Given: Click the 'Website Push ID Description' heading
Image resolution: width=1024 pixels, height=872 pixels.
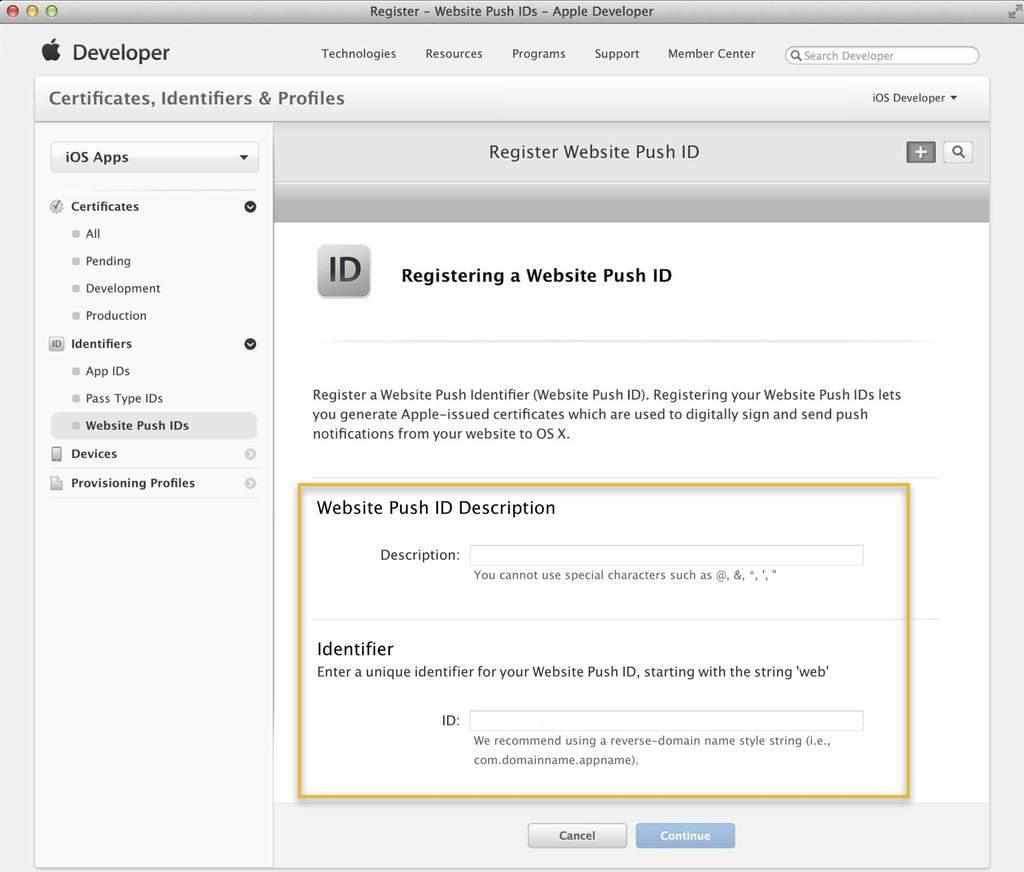Looking at the screenshot, I should click(436, 508).
